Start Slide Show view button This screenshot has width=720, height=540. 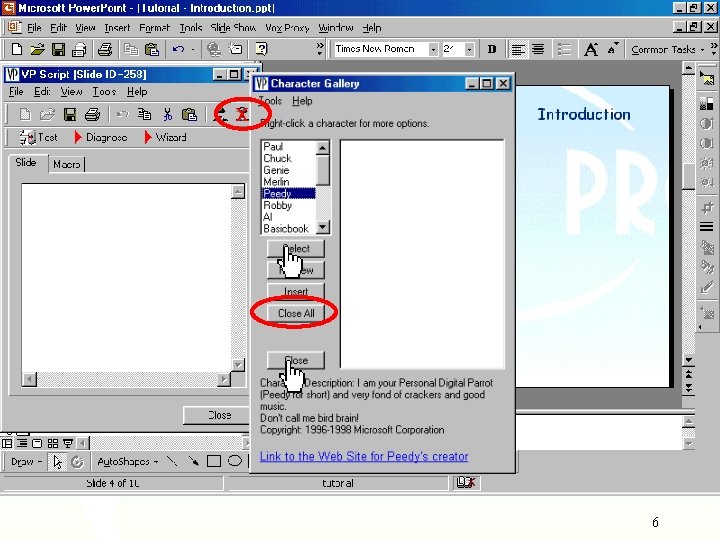68,444
